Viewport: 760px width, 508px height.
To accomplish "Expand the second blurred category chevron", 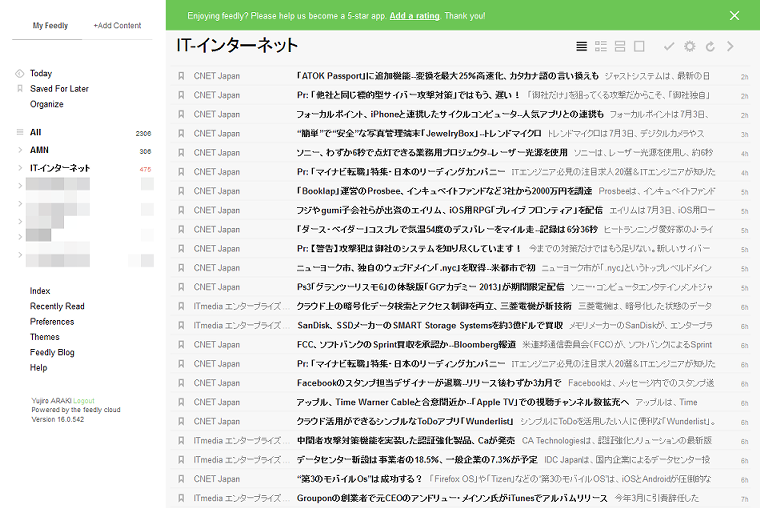I will 20,204.
